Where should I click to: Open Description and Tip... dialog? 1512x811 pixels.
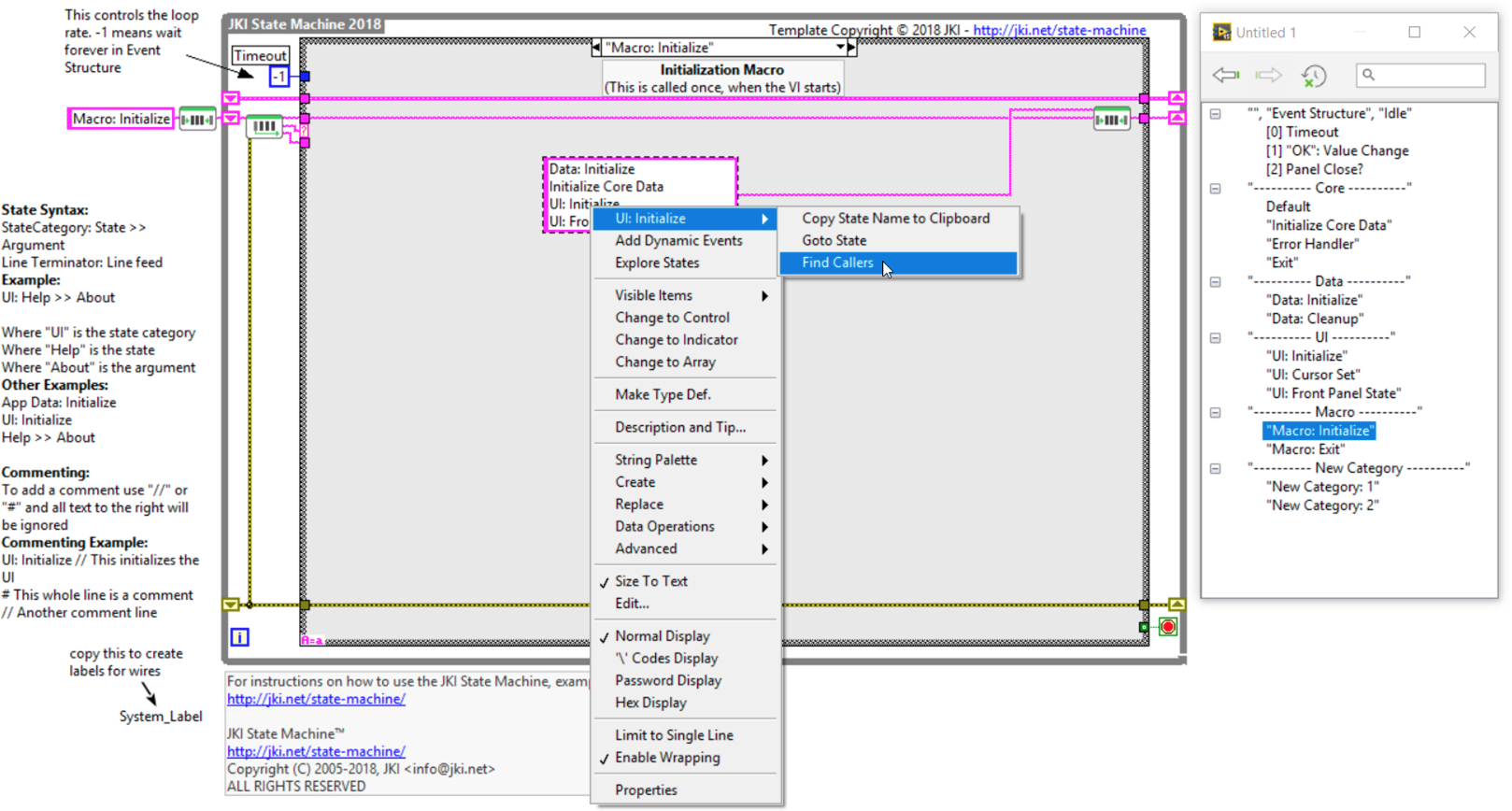686,428
